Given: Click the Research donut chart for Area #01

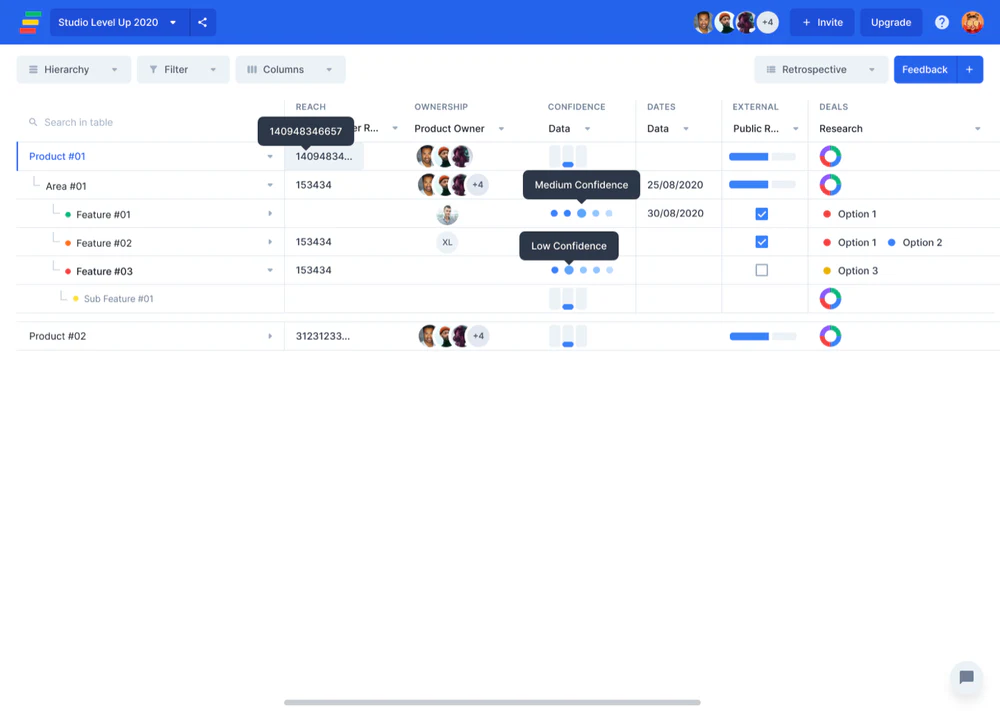Looking at the screenshot, I should point(830,185).
